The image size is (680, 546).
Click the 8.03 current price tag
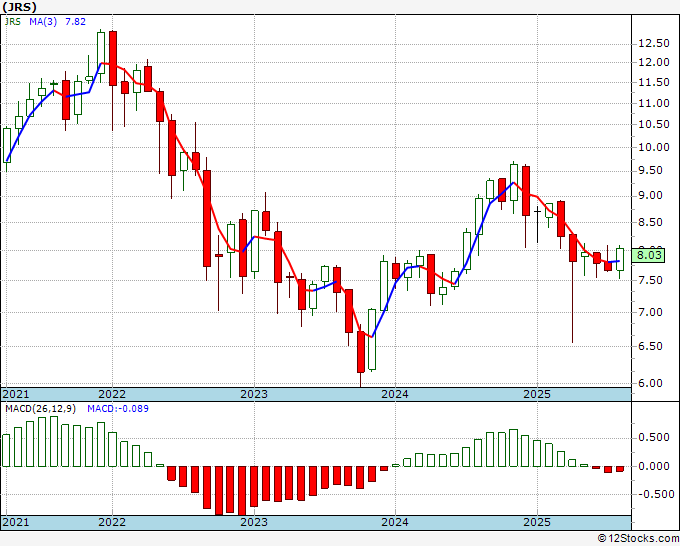pos(649,255)
